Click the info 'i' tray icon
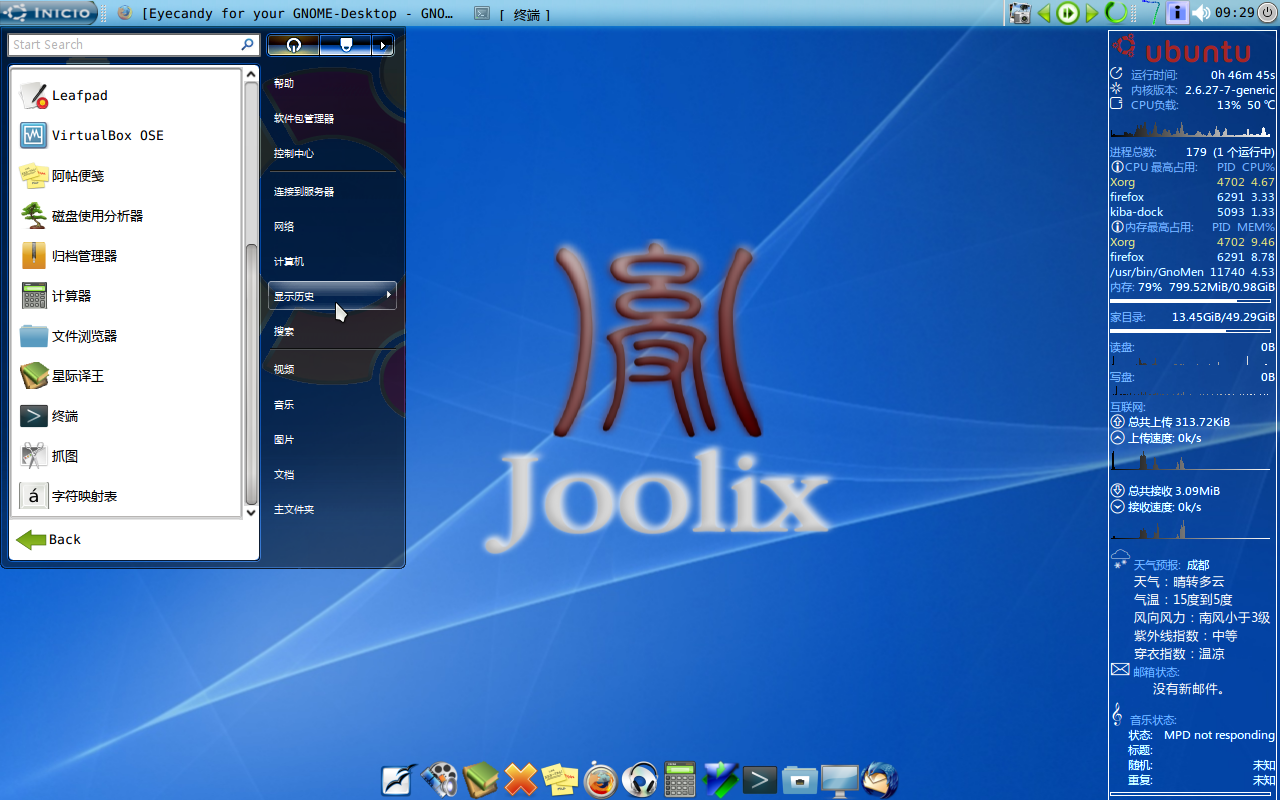 (x=1177, y=13)
